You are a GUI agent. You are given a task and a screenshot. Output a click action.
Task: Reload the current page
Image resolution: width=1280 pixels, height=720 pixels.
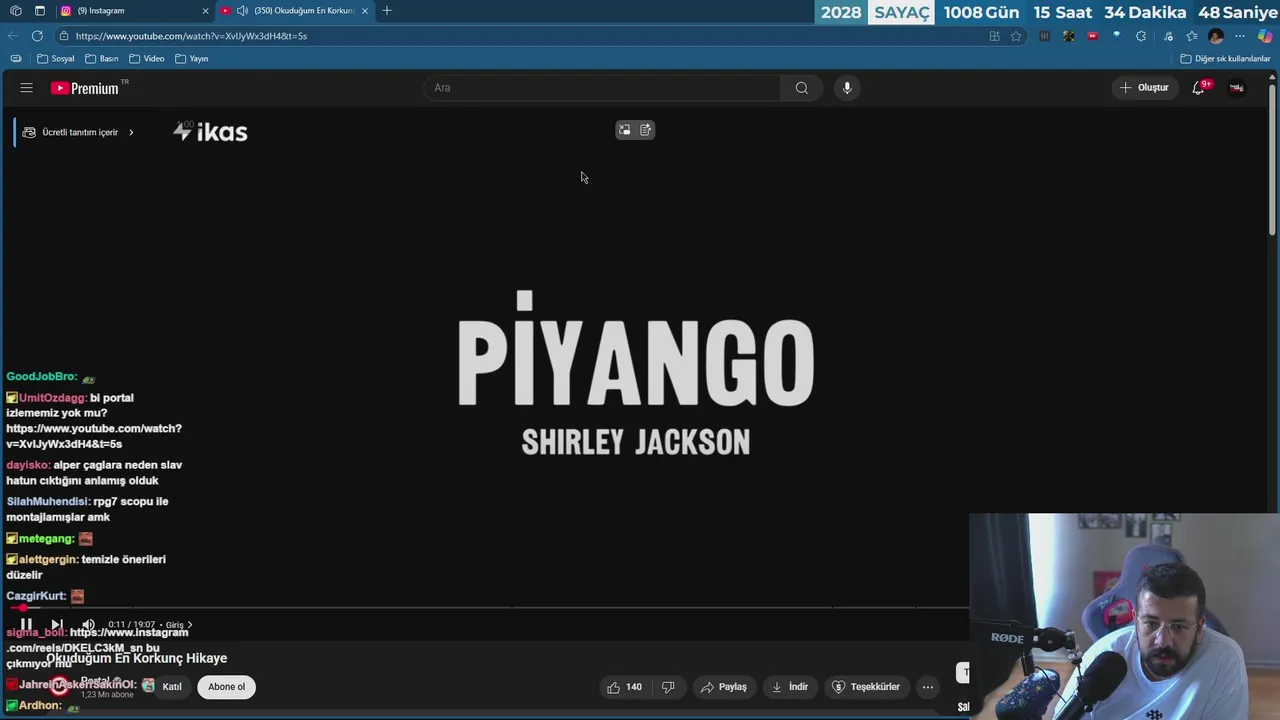point(37,36)
